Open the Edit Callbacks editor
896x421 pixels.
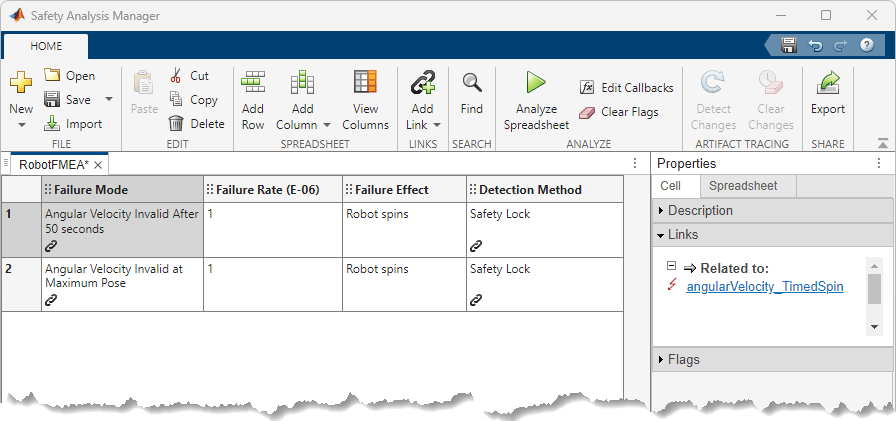[626, 88]
